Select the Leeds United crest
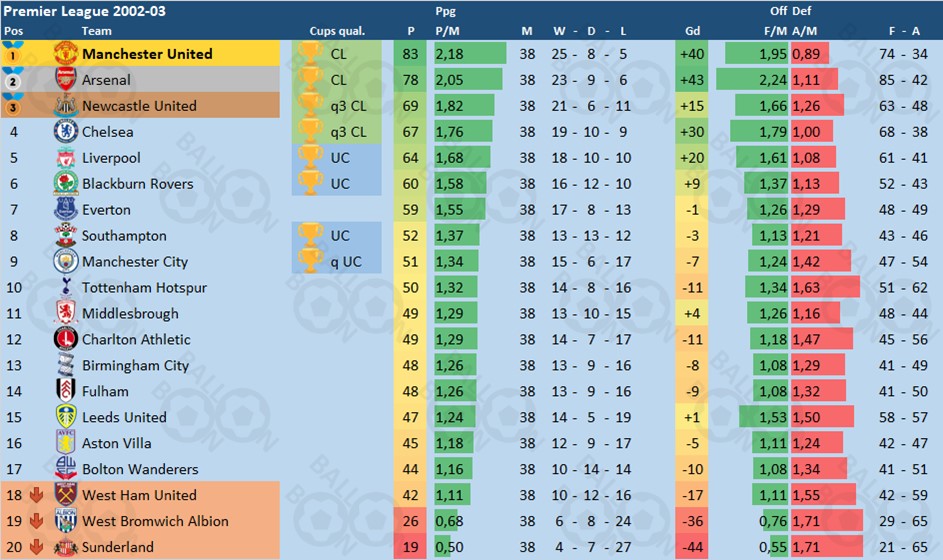Viewport: 943px width, 560px height. tap(66, 417)
